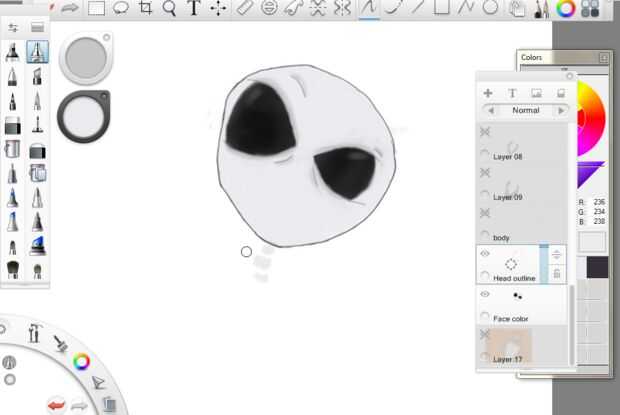Select the Lasso selection tool
This screenshot has height=415, width=620.
tap(121, 8)
